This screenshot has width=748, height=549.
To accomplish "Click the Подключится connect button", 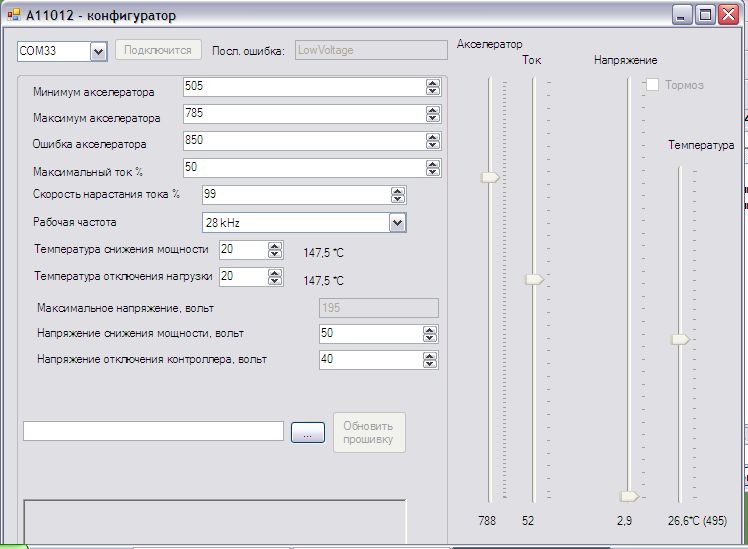I will tap(158, 50).
